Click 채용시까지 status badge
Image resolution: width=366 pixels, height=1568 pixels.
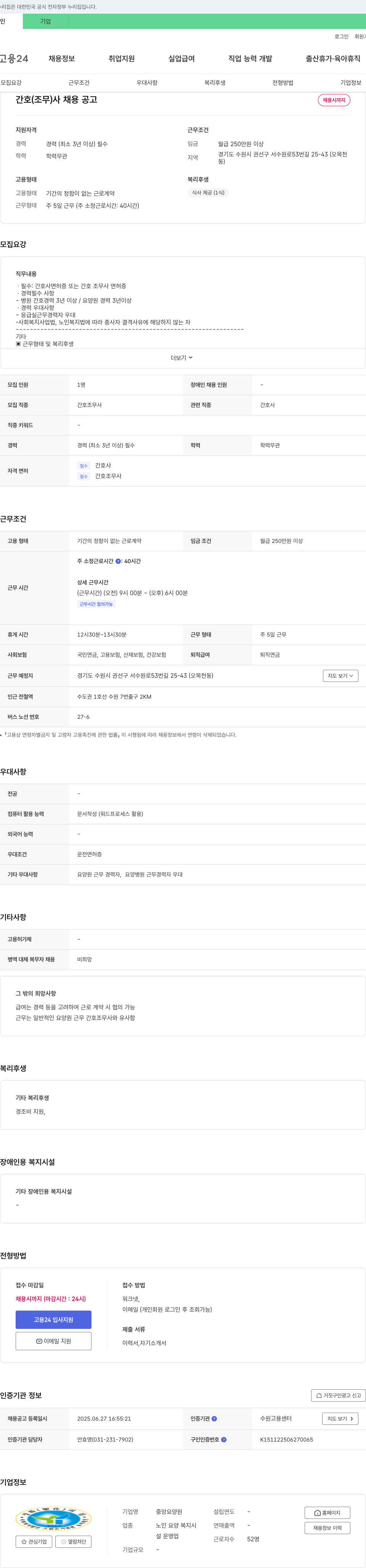[x=334, y=100]
